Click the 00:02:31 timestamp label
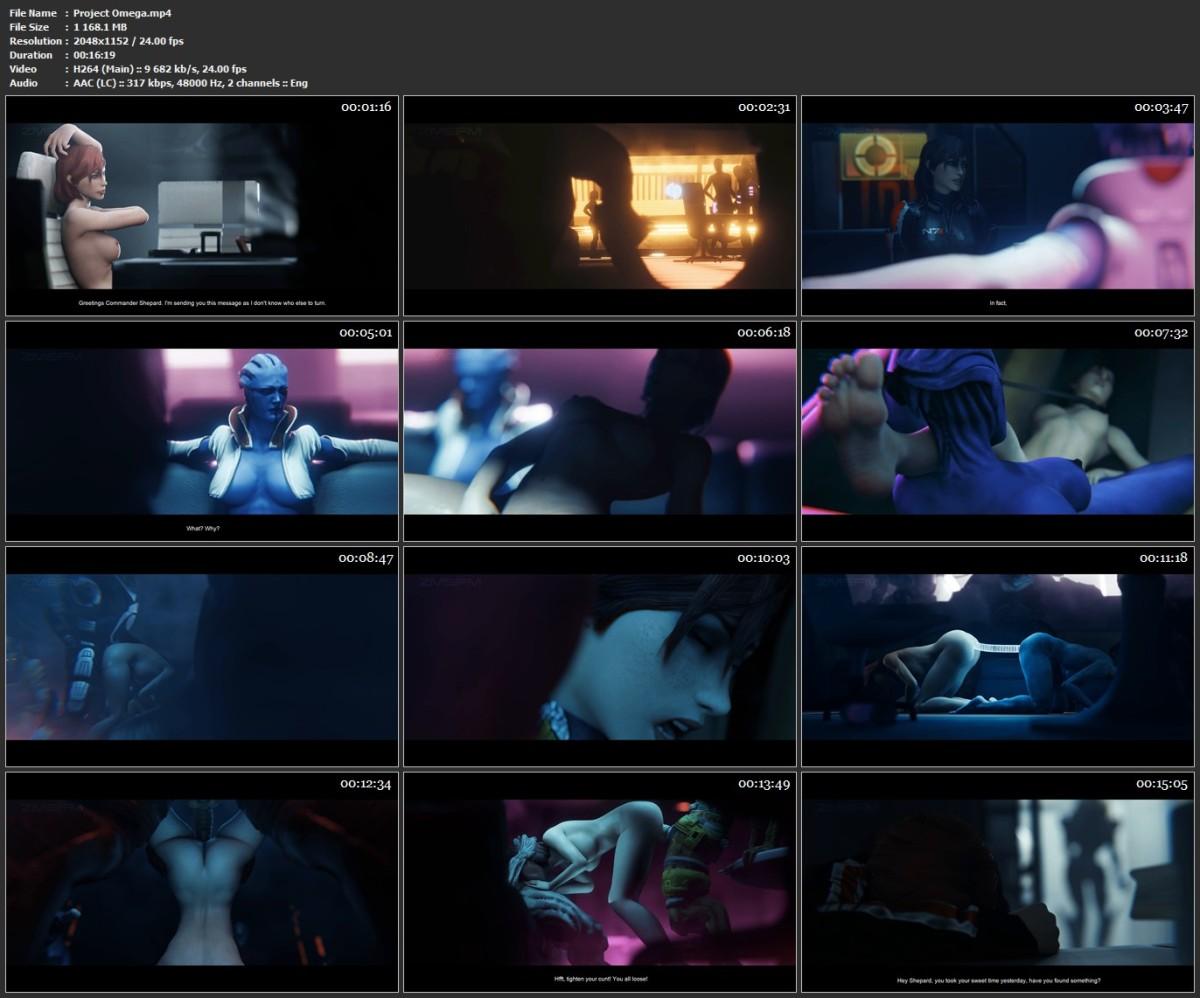This screenshot has width=1200, height=998. 764,107
